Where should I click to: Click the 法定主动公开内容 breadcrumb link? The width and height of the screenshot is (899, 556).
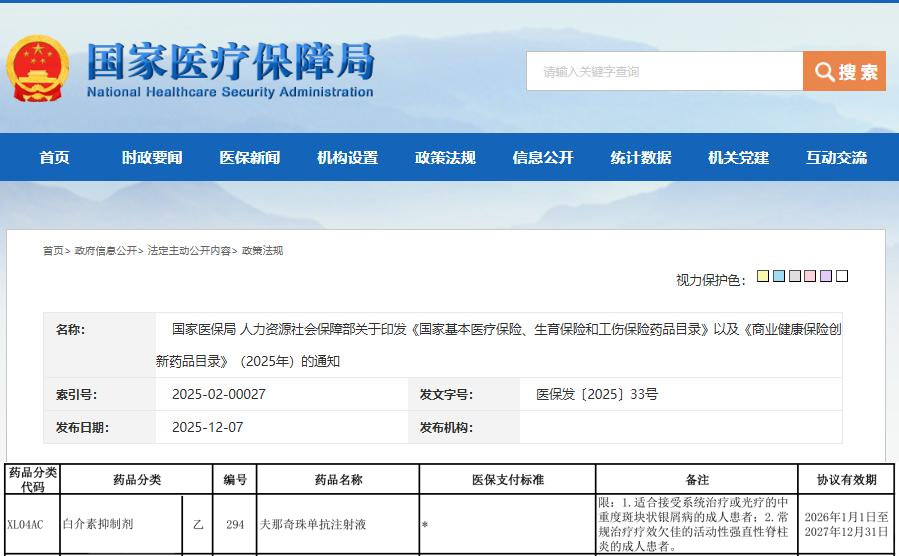[x=189, y=251]
